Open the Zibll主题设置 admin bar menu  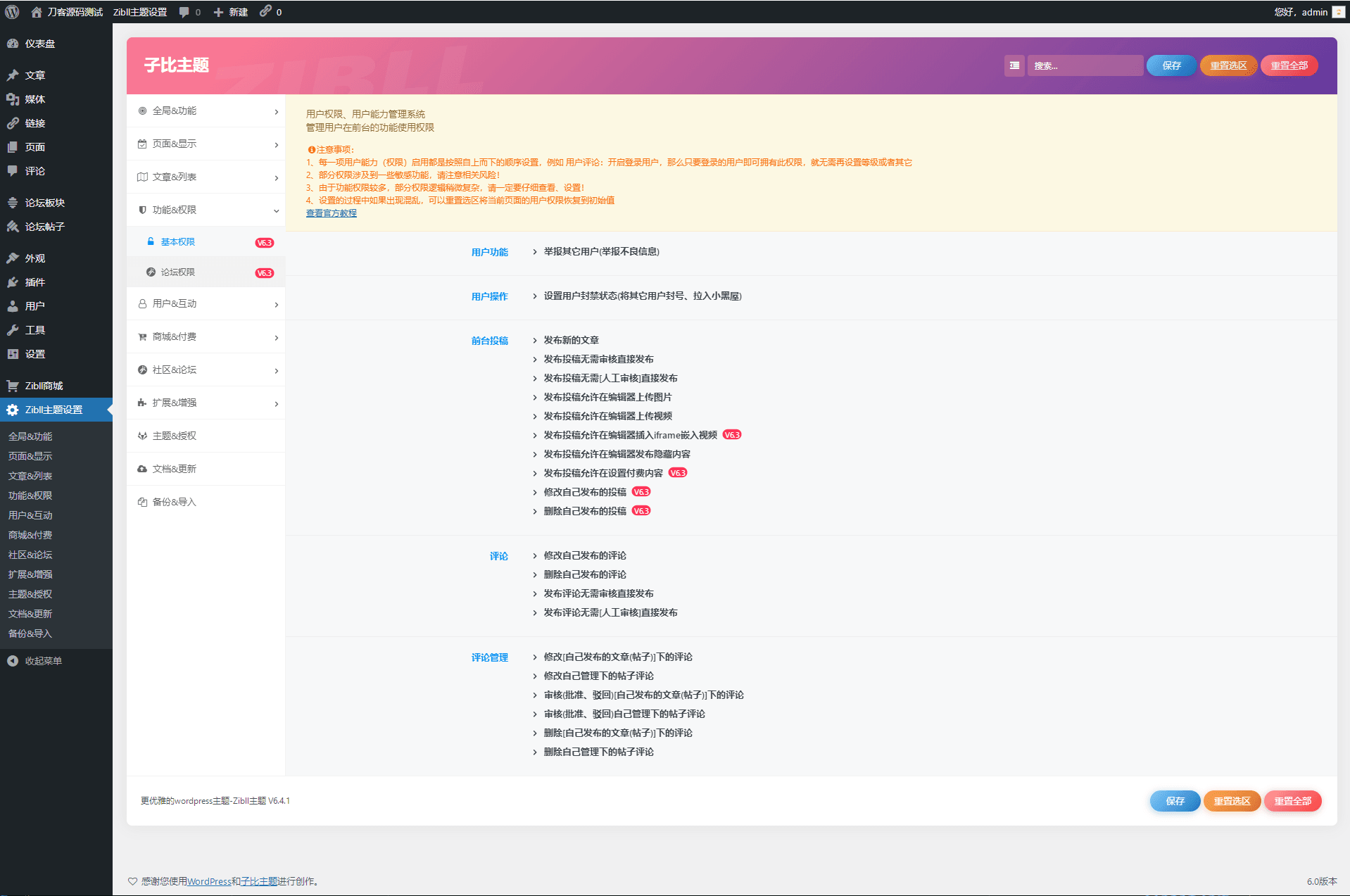click(x=139, y=11)
